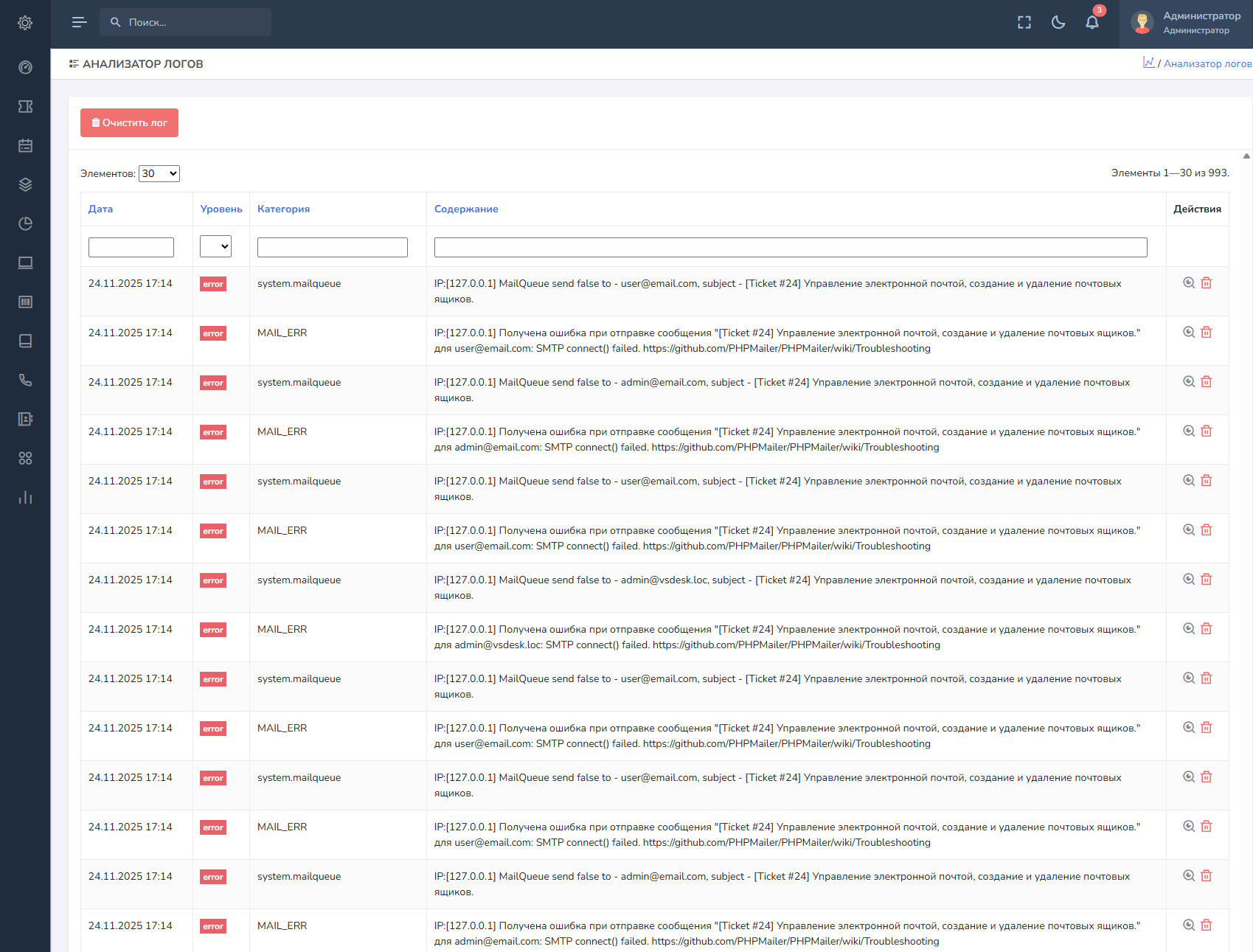Image resolution: width=1253 pixels, height=952 pixels.
Task: Click the Очистить лог button
Action: [129, 123]
